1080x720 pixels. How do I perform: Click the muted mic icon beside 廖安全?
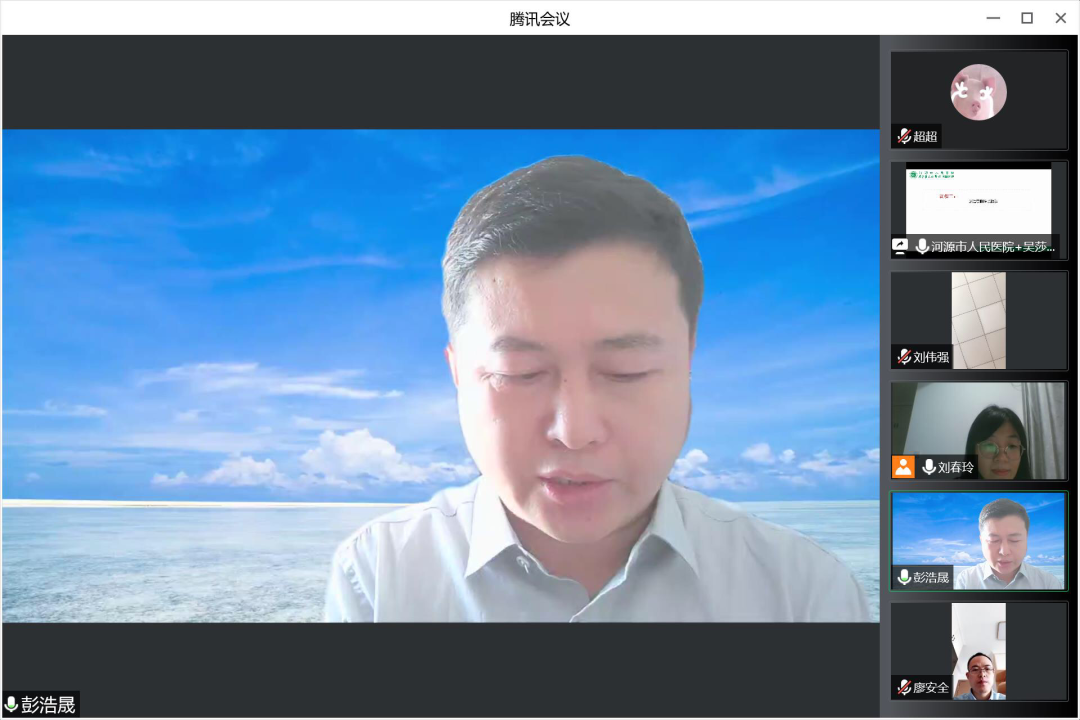coord(903,687)
